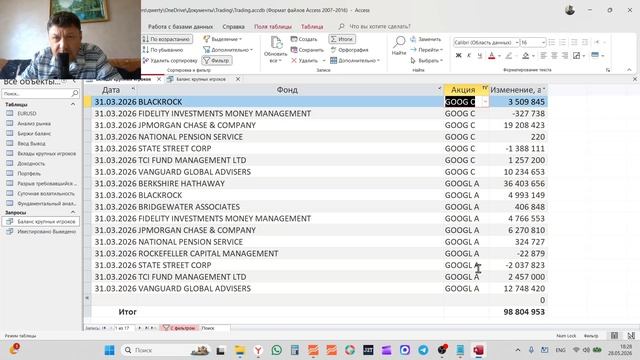Screen dimensions: 640x360
Task: Sort descending with По убыванию
Action: coord(163,50)
